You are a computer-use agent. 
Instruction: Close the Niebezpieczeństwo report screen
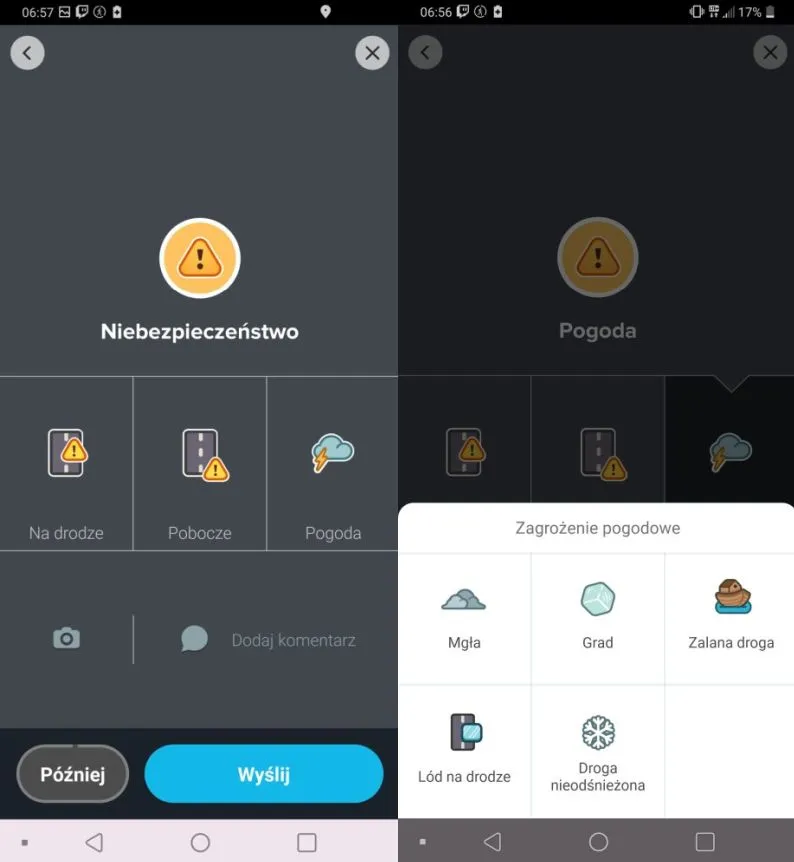click(x=372, y=53)
